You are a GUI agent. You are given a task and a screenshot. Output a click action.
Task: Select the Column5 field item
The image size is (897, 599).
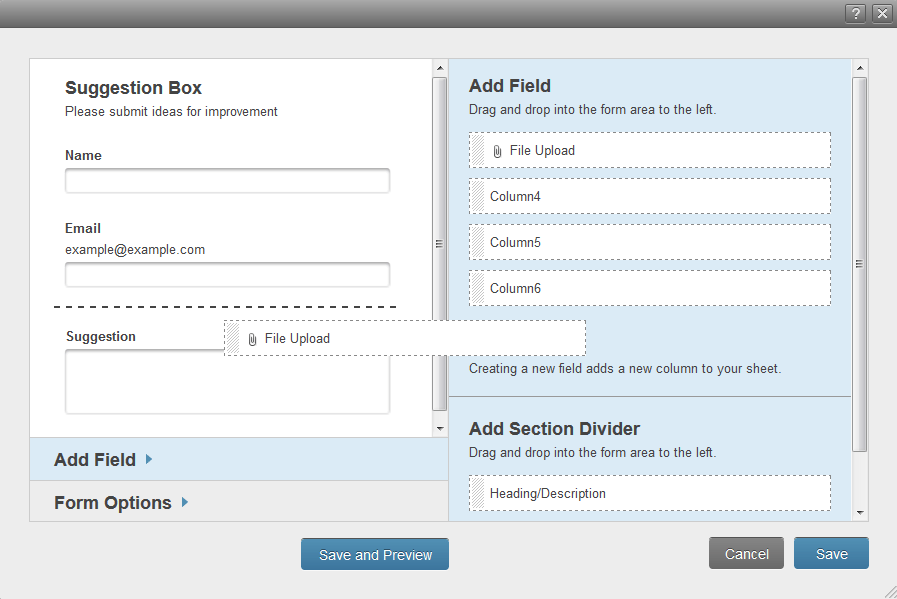(x=650, y=243)
